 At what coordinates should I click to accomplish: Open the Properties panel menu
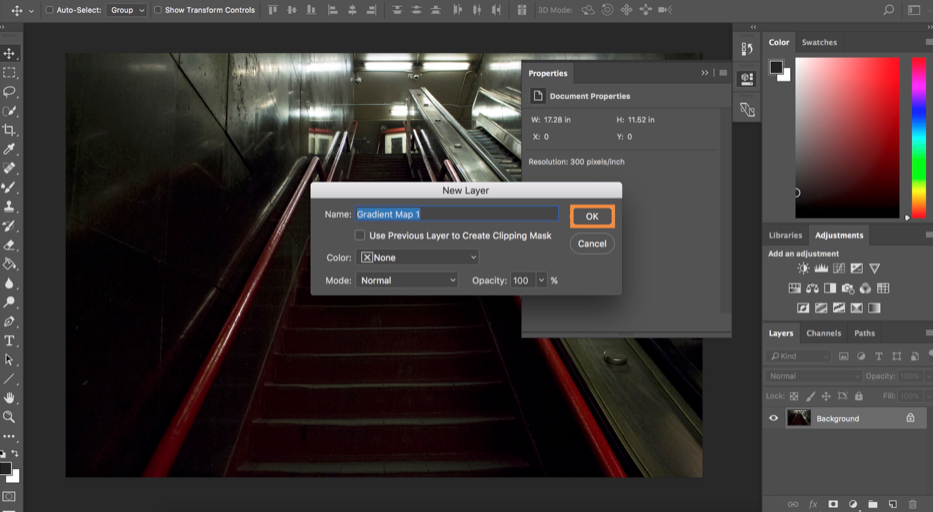(x=723, y=73)
